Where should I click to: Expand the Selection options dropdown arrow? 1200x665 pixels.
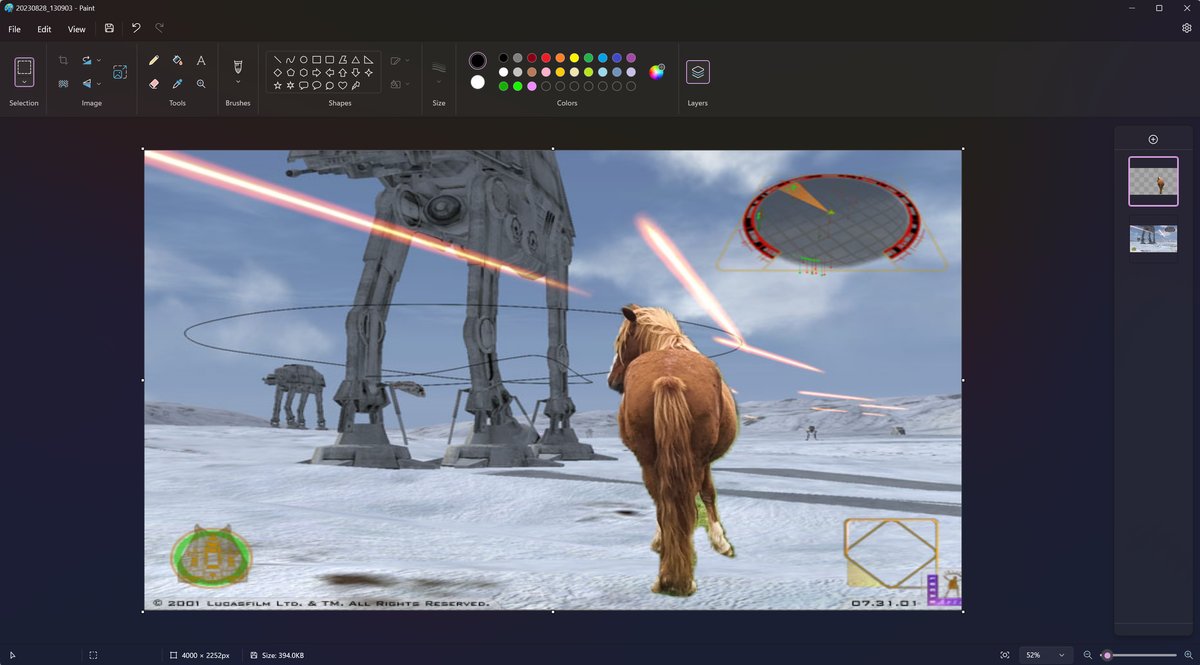click(24, 82)
